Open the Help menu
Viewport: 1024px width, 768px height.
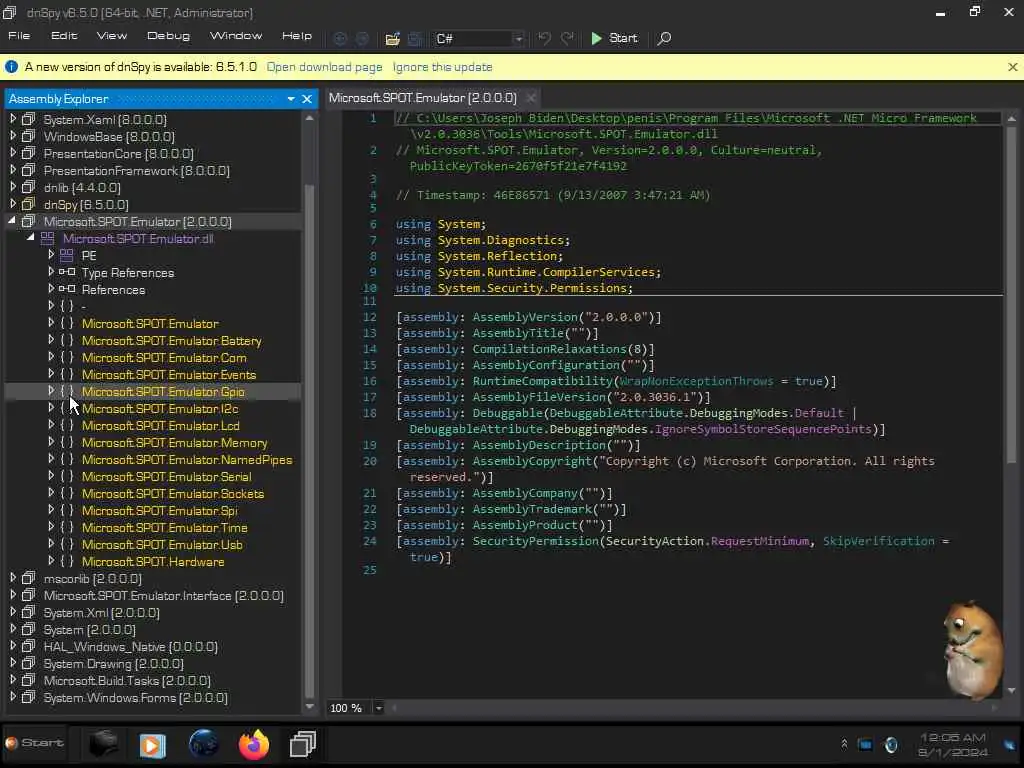tap(296, 36)
